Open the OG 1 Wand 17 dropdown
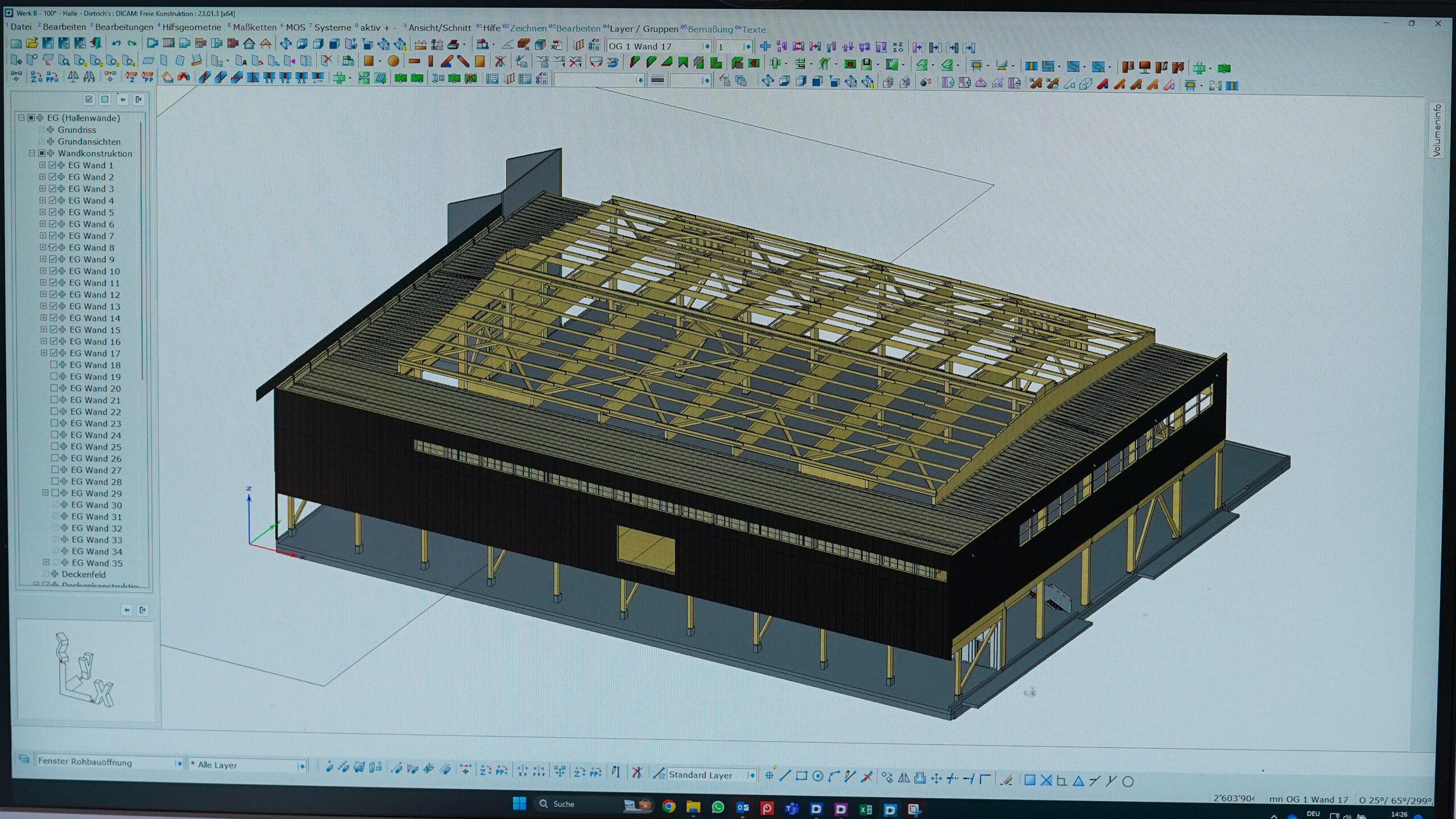 click(x=706, y=47)
